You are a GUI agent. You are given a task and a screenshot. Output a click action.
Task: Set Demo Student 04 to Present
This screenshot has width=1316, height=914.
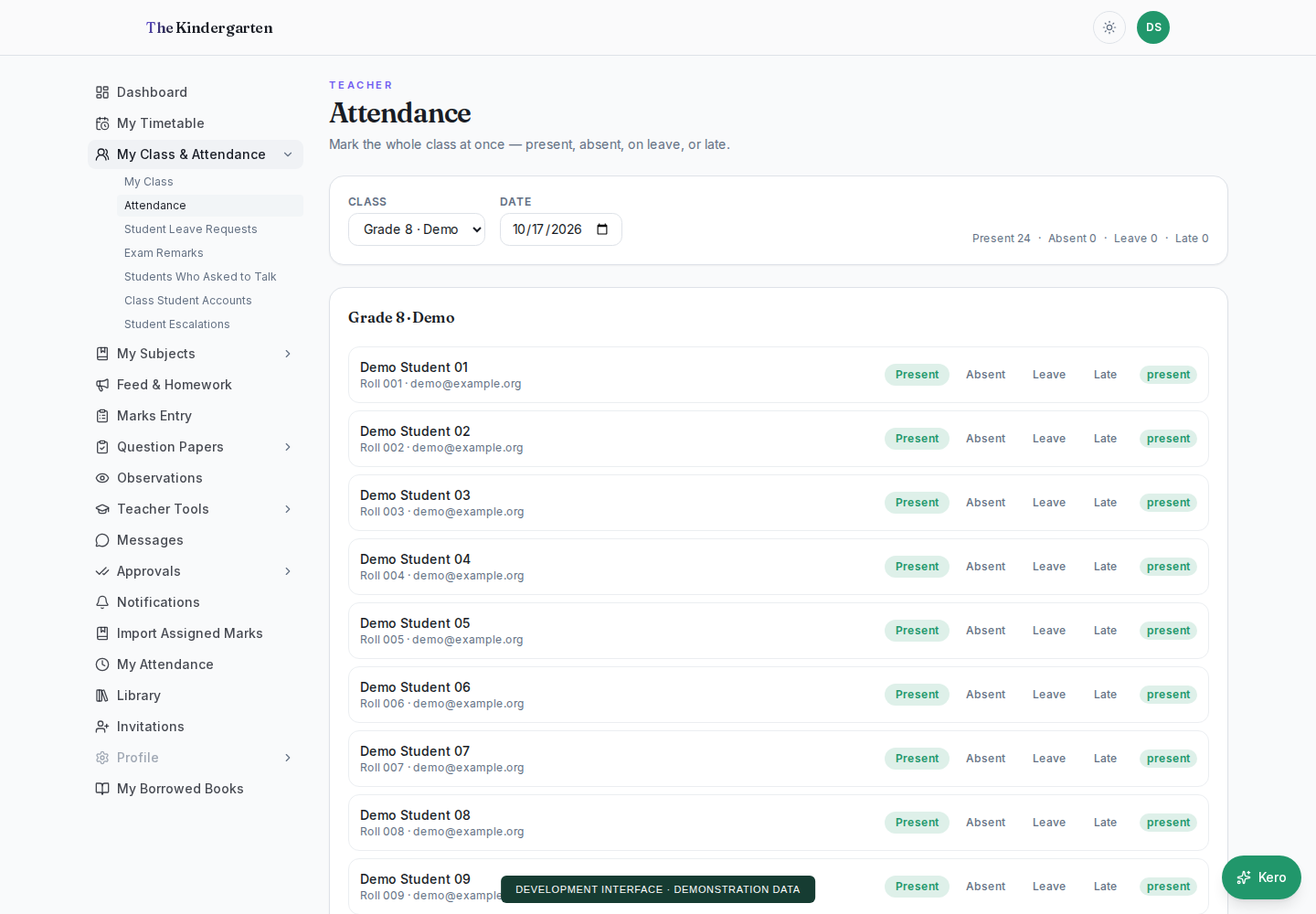coord(917,567)
